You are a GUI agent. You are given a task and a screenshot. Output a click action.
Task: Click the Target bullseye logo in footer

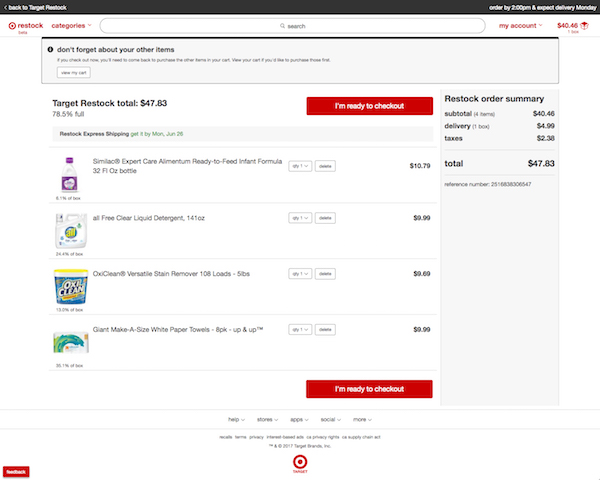tap(300, 462)
